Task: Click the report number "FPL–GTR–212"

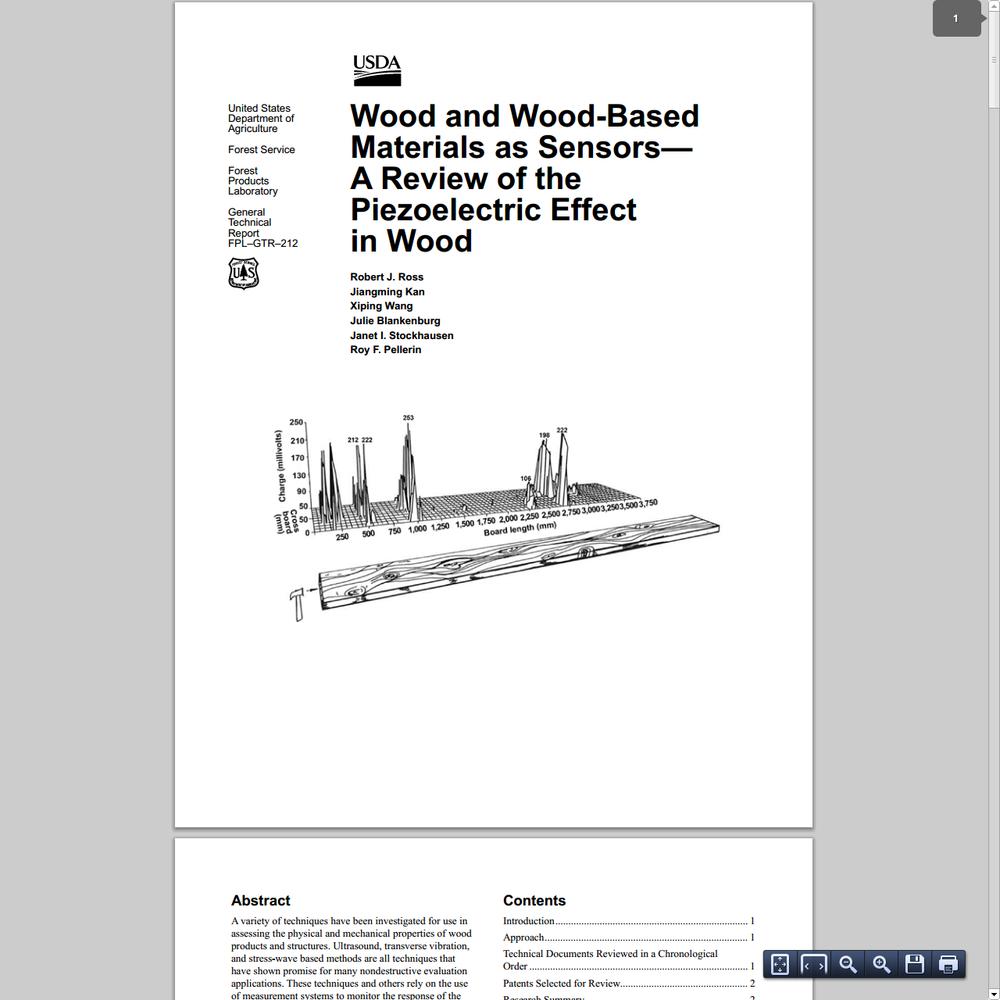Action: 263,244
